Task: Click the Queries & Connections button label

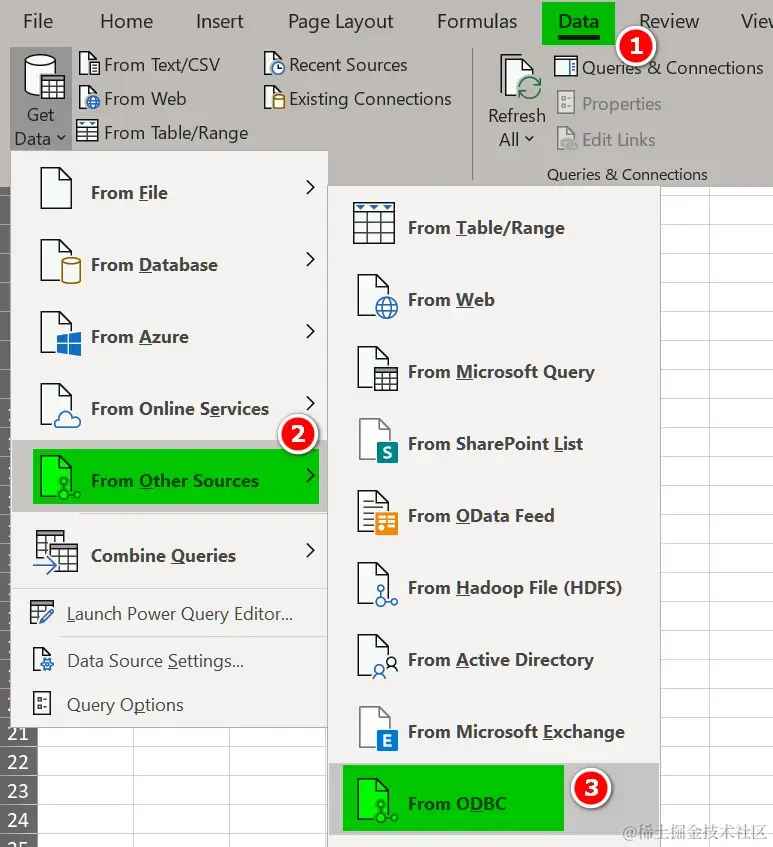Action: click(672, 68)
